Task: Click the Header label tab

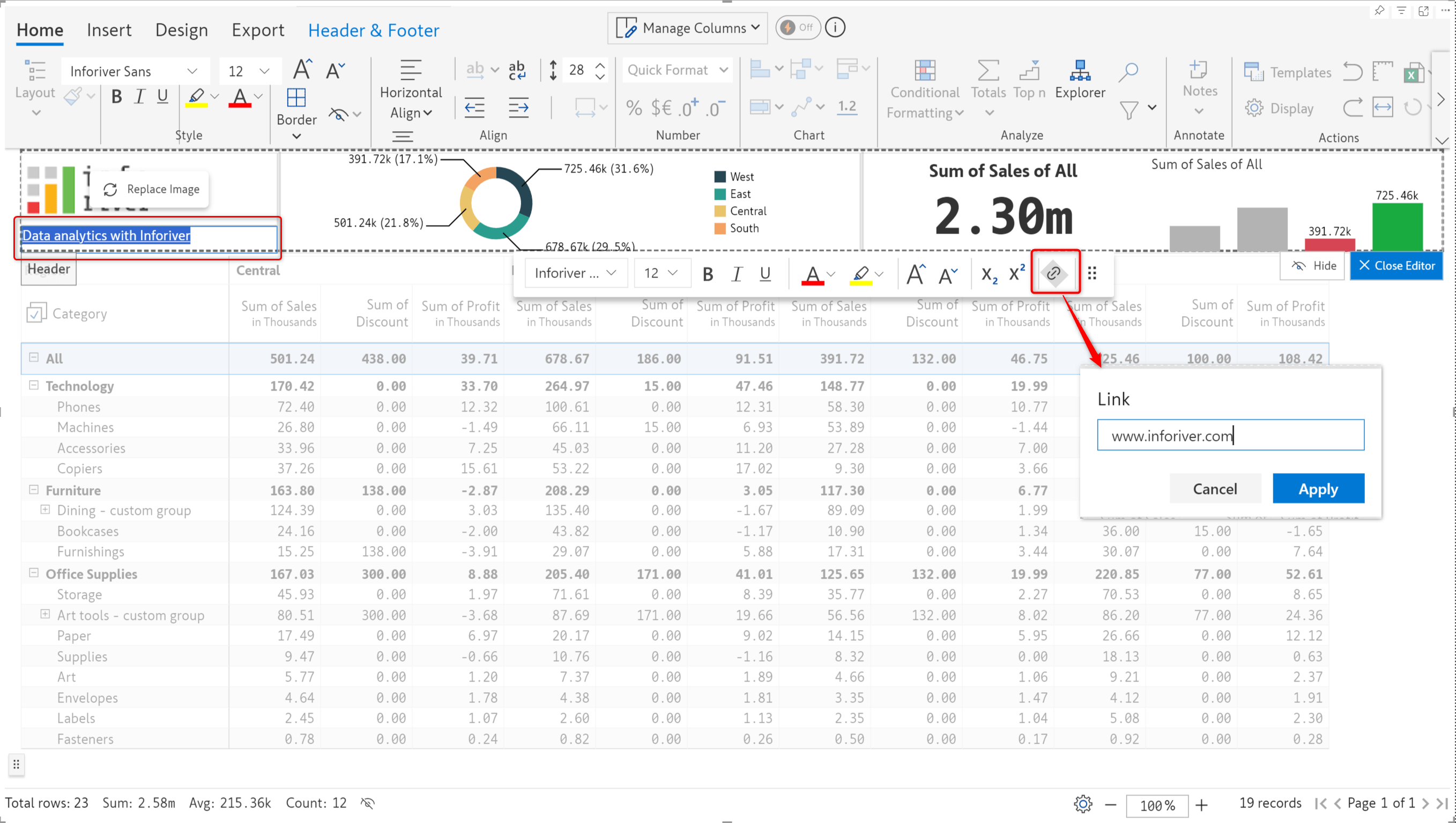Action: (49, 270)
